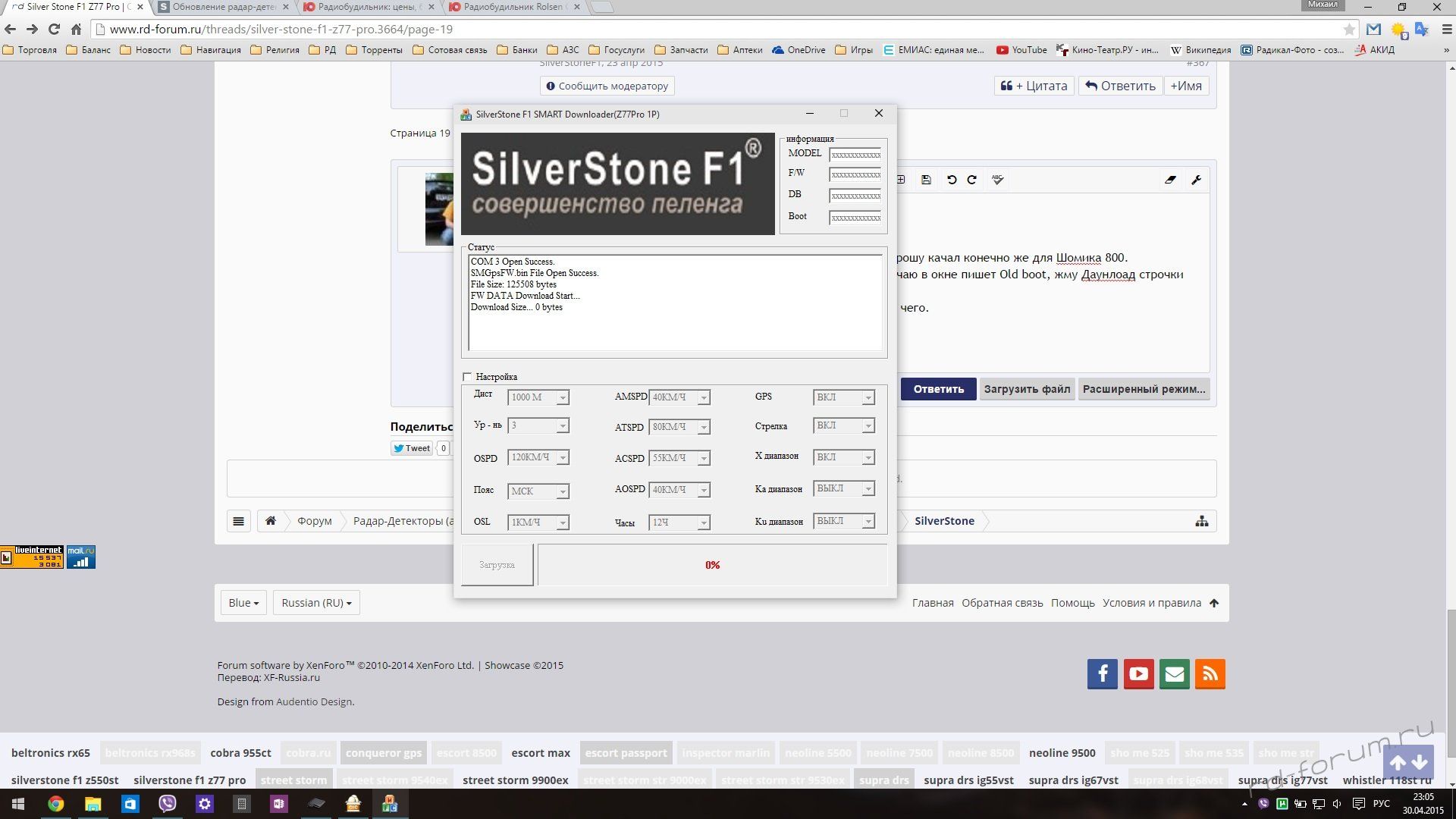The image size is (1456, 819).
Task: Click the liveinternet counter badge
Action: [x=32, y=557]
